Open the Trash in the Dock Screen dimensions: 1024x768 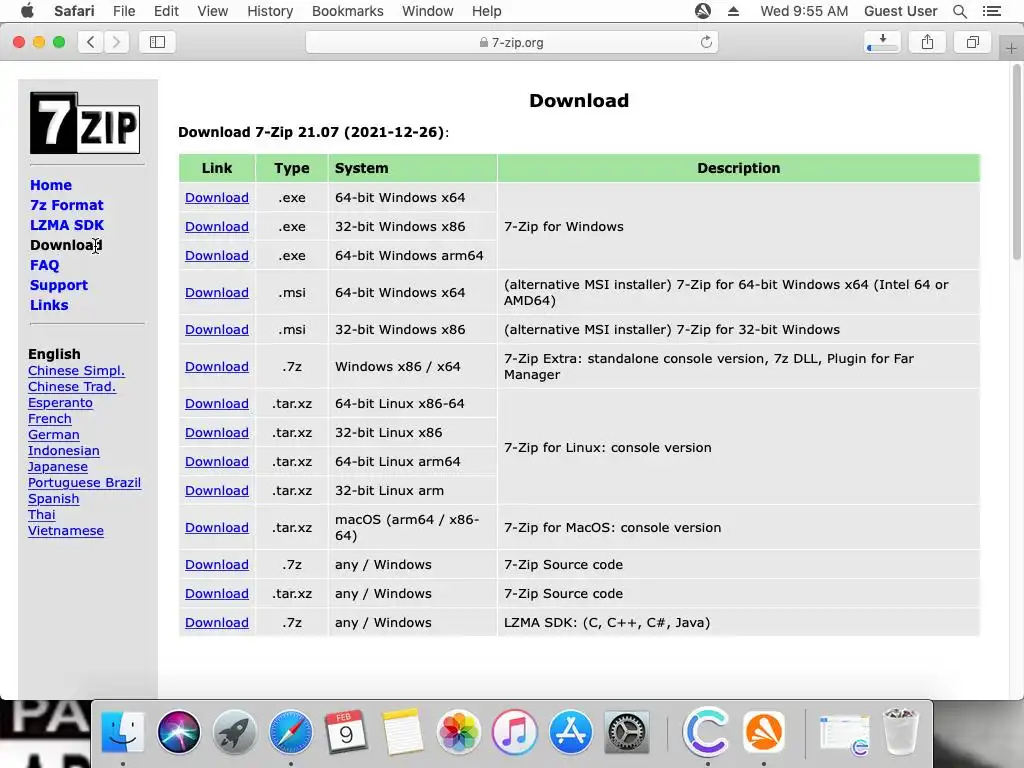click(x=901, y=731)
